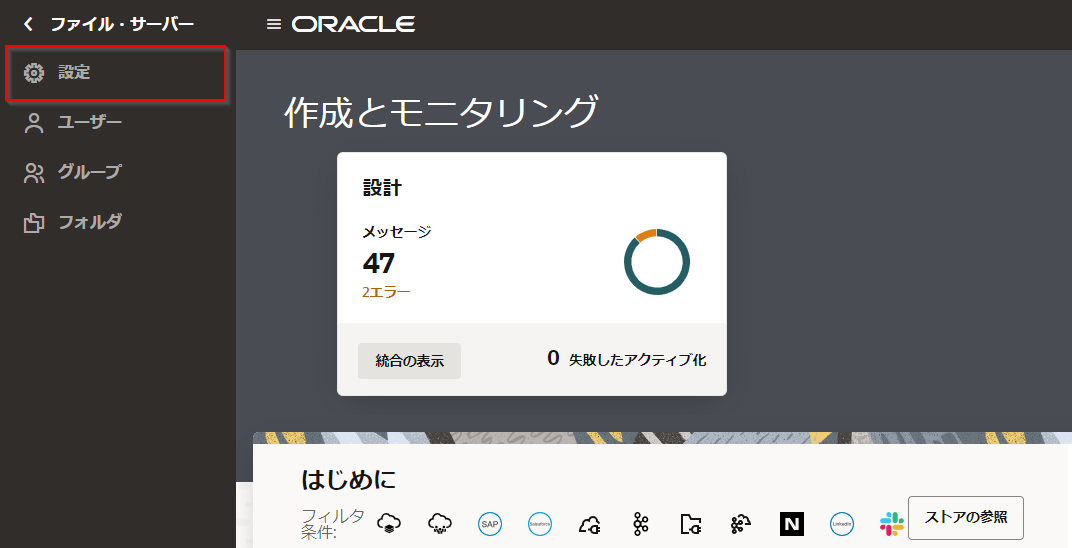Click the 統合の表示 button

coord(409,360)
